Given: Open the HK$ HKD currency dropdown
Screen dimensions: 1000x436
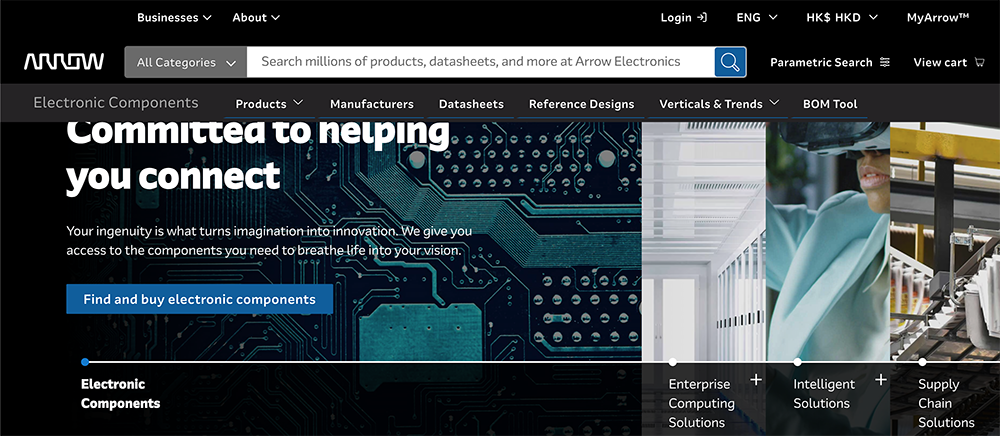Looking at the screenshot, I should 842,17.
